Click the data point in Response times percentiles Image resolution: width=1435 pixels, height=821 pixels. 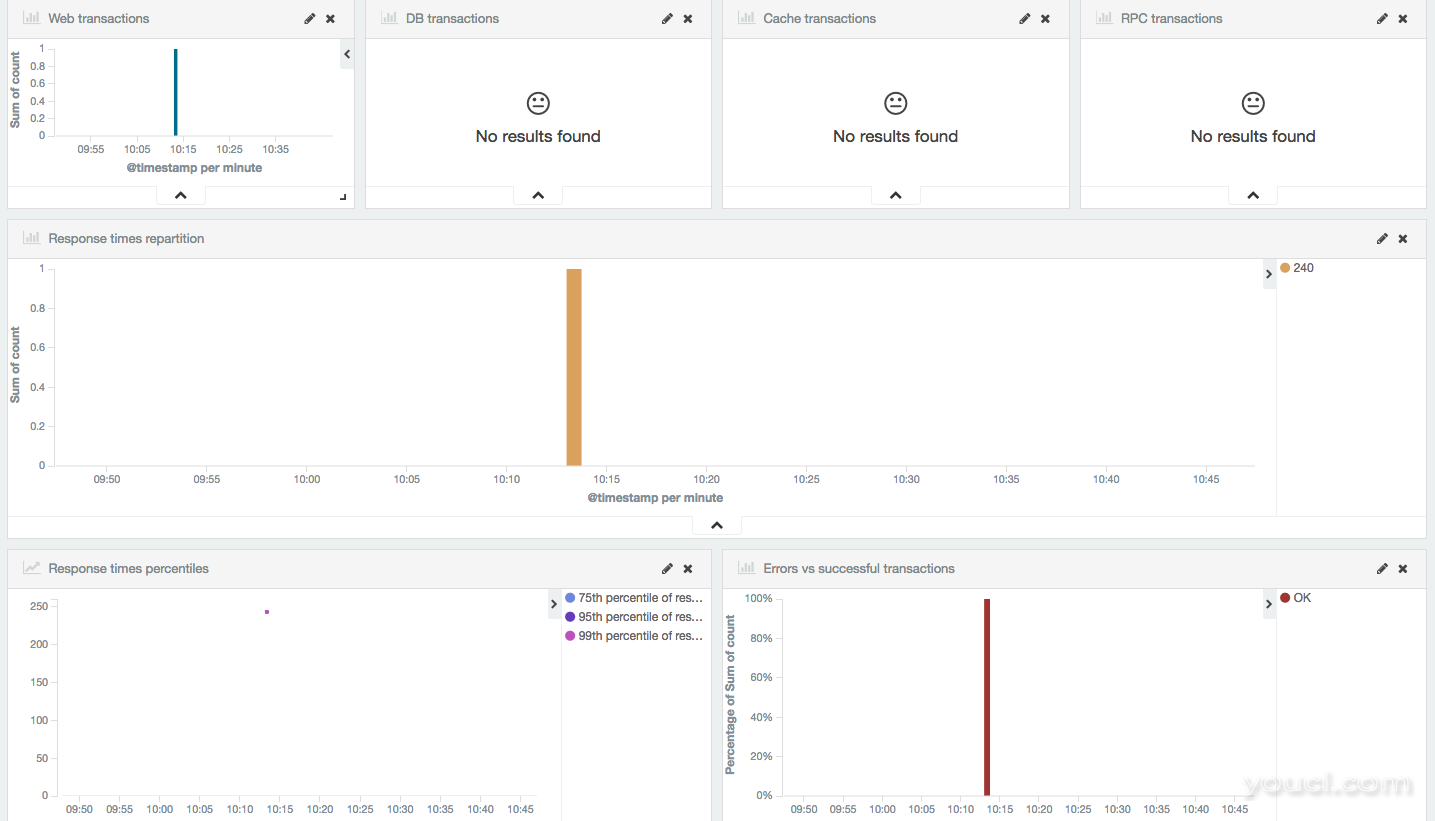coord(267,612)
